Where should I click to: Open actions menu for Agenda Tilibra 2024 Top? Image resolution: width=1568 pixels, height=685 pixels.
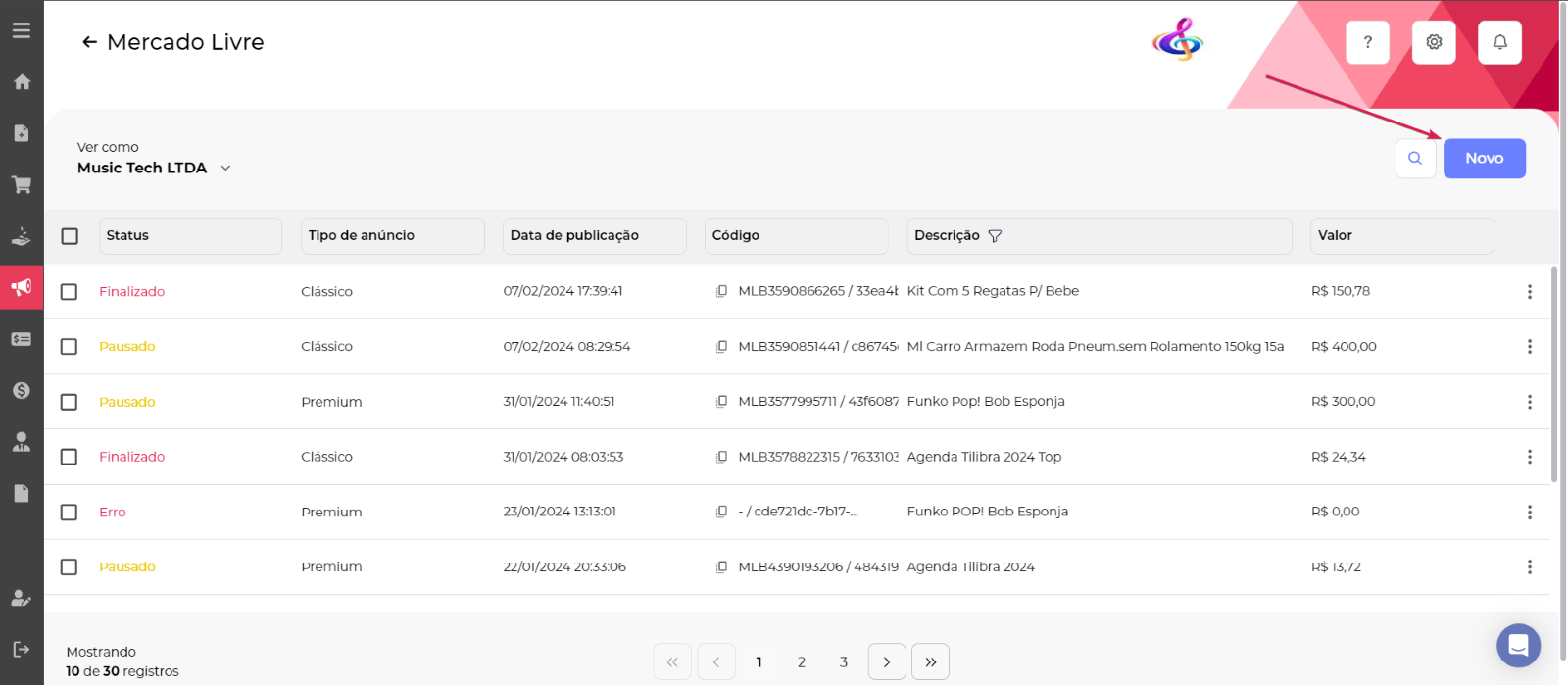(x=1529, y=457)
